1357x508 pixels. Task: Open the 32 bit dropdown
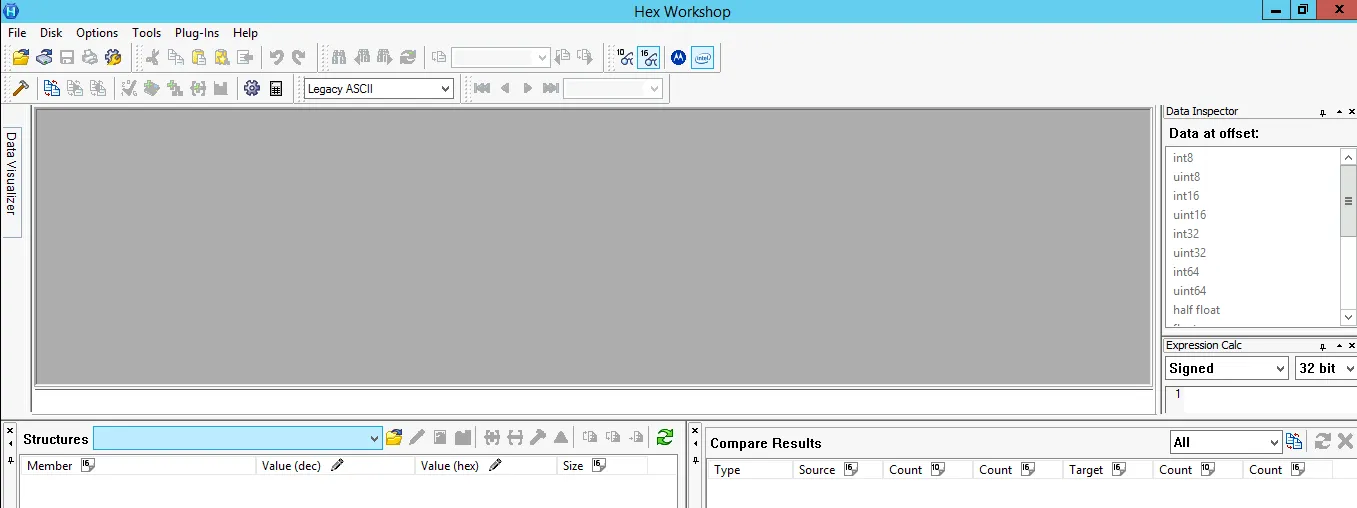1325,368
